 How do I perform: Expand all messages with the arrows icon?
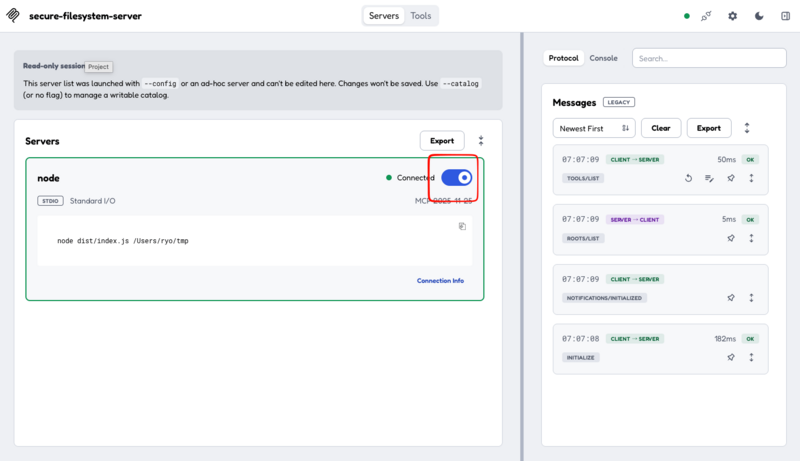[x=747, y=128]
